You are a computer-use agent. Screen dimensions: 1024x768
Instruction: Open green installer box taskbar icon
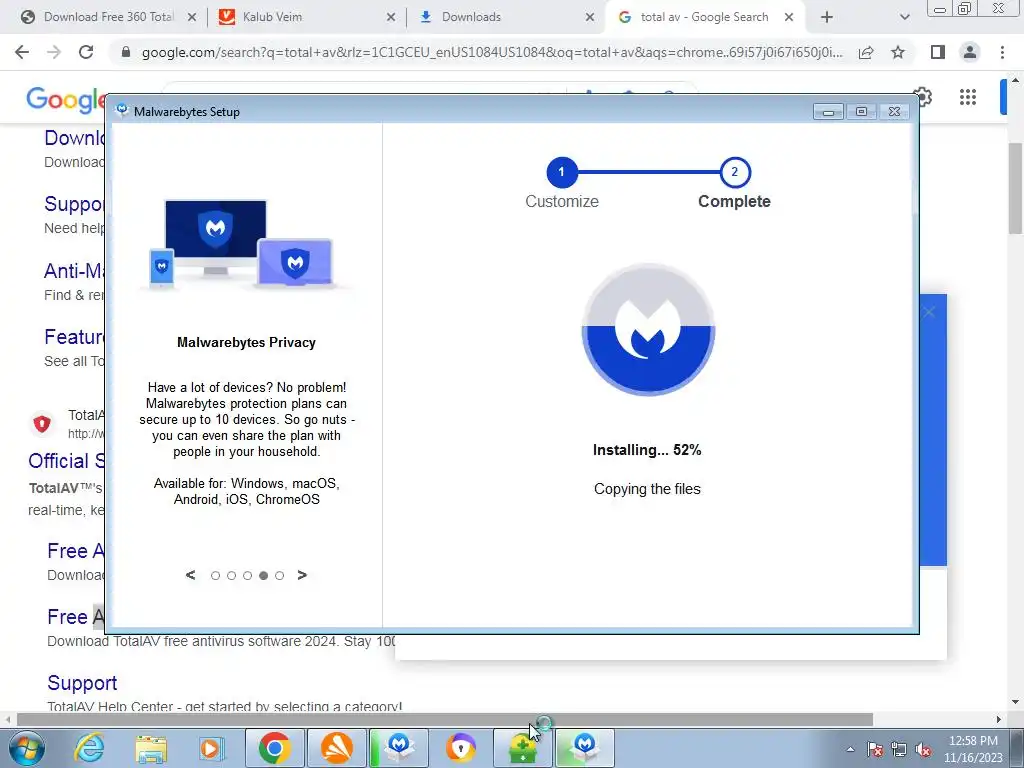coord(522,748)
